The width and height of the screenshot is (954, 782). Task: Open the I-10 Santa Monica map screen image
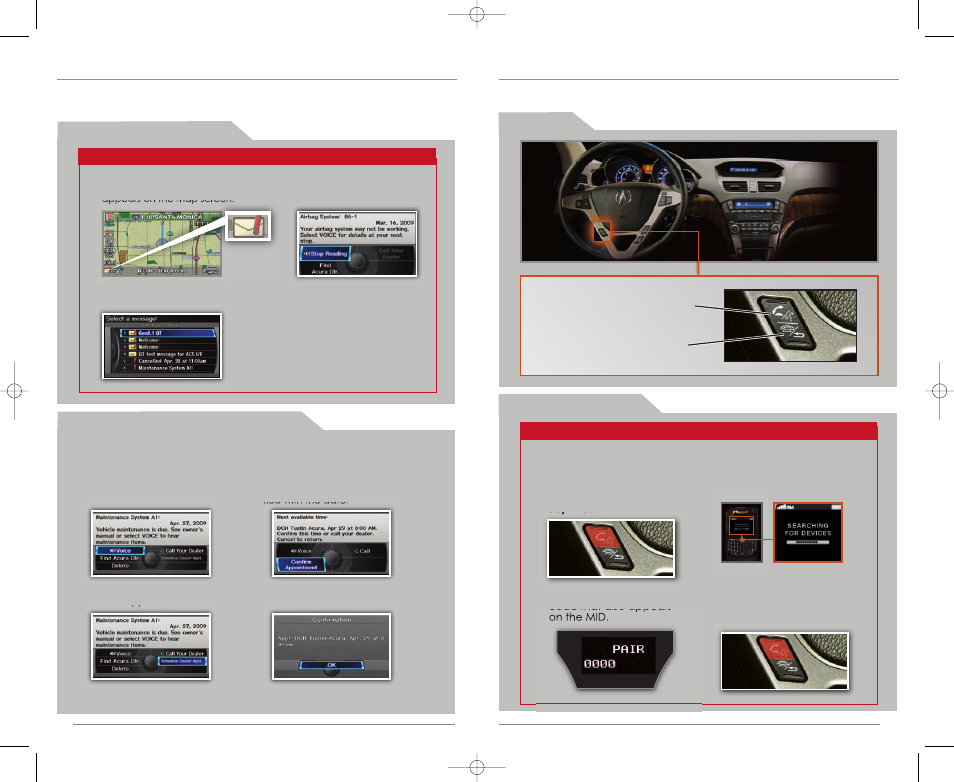click(162, 244)
